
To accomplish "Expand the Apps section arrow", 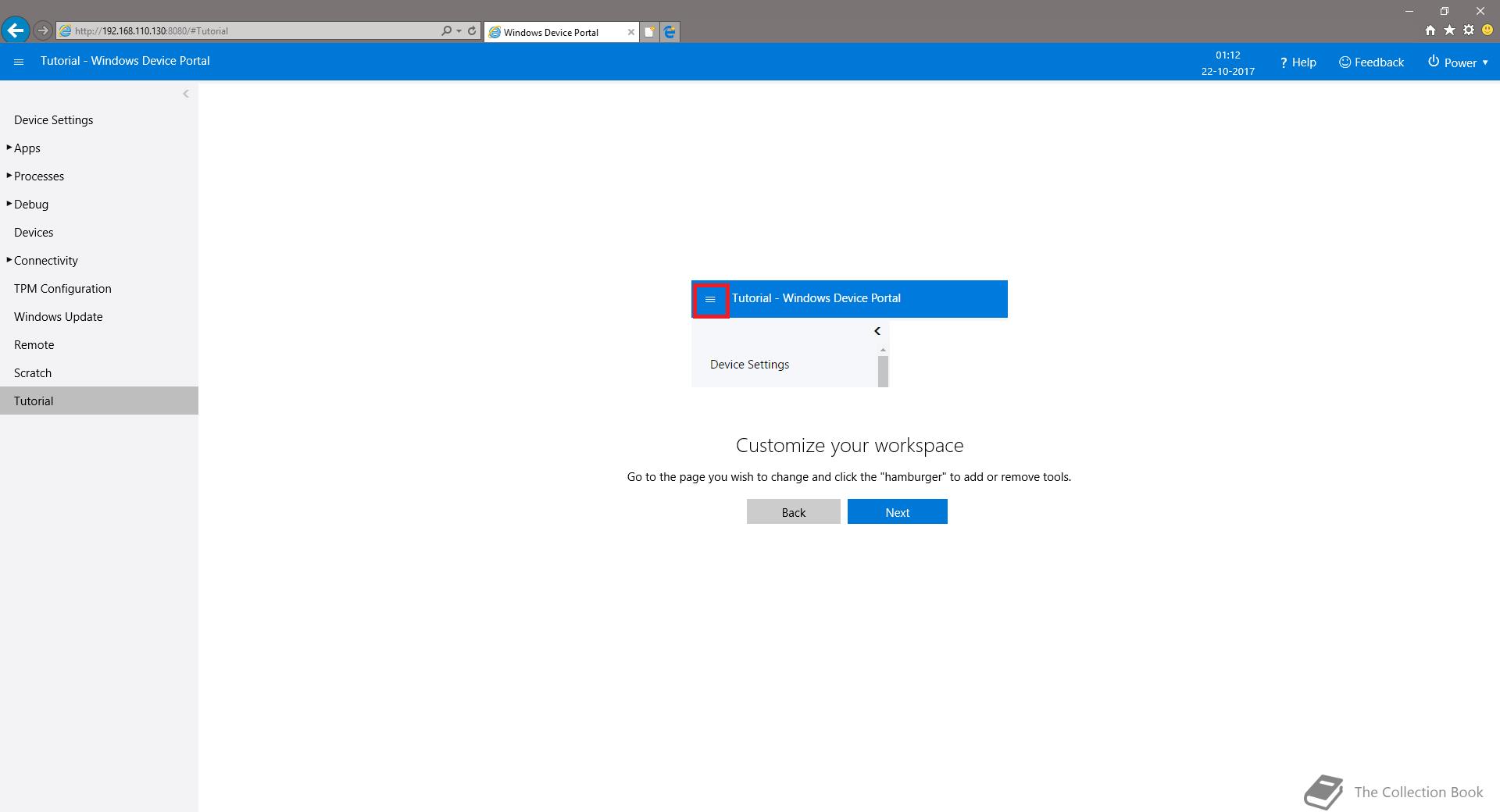I will (x=9, y=148).
